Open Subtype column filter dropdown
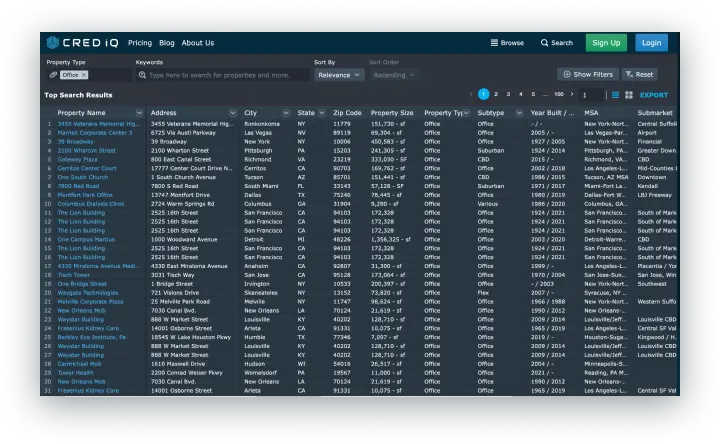Viewport: 720px width, 444px height. [519, 113]
